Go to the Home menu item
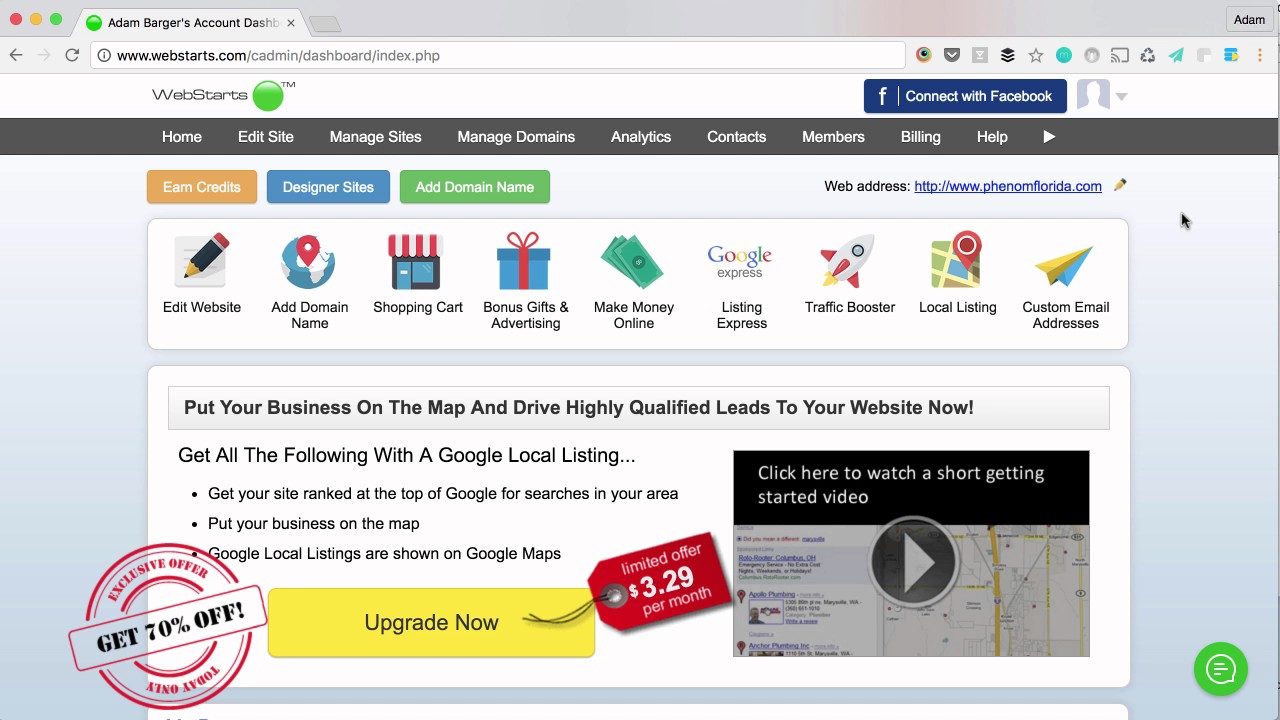Viewport: 1280px width, 720px height. point(182,137)
